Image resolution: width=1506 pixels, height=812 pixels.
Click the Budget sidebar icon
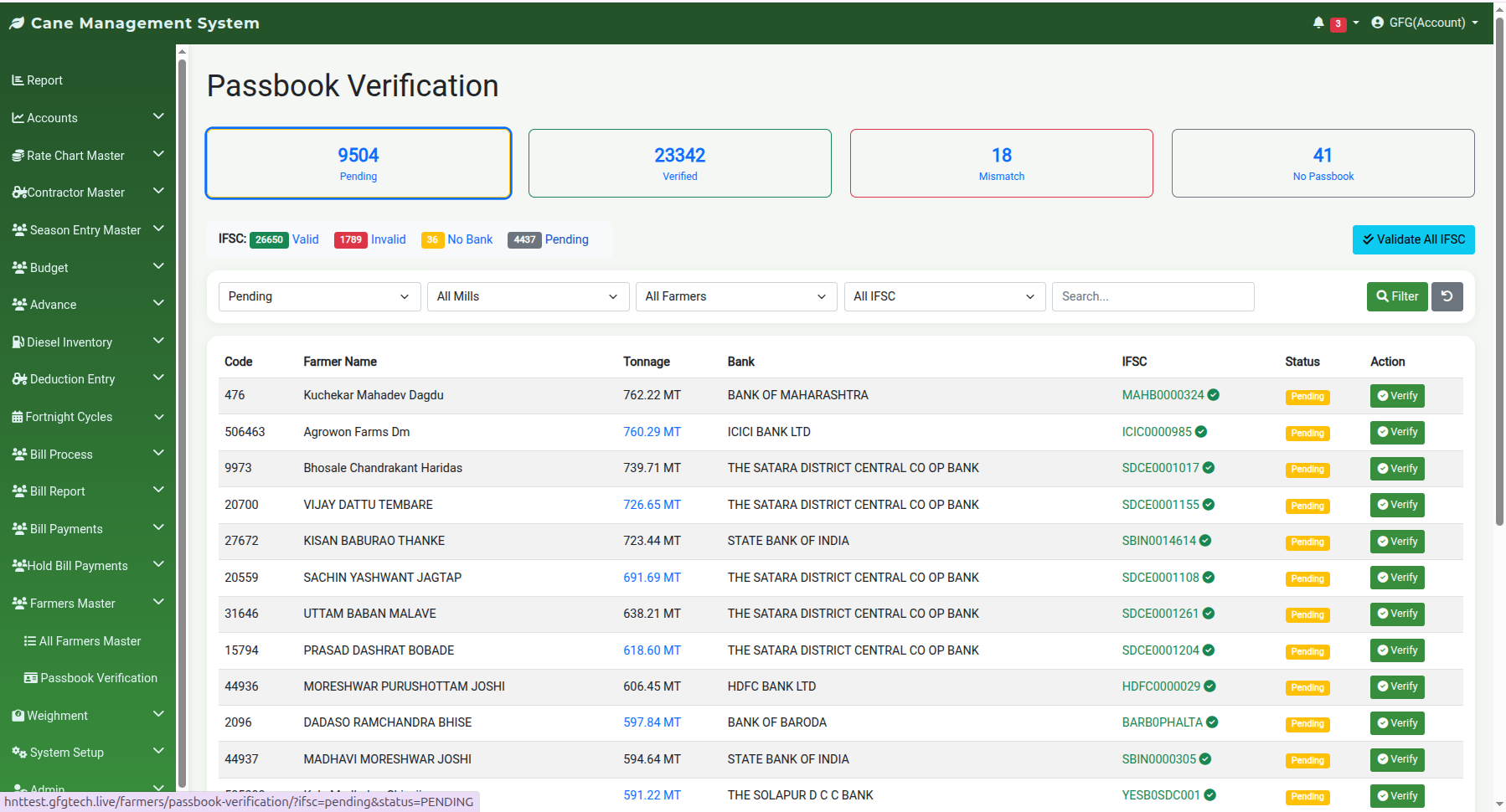point(19,268)
